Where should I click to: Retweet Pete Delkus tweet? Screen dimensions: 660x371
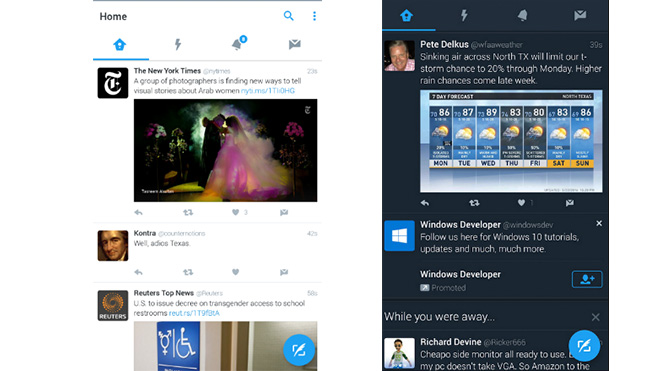click(474, 203)
